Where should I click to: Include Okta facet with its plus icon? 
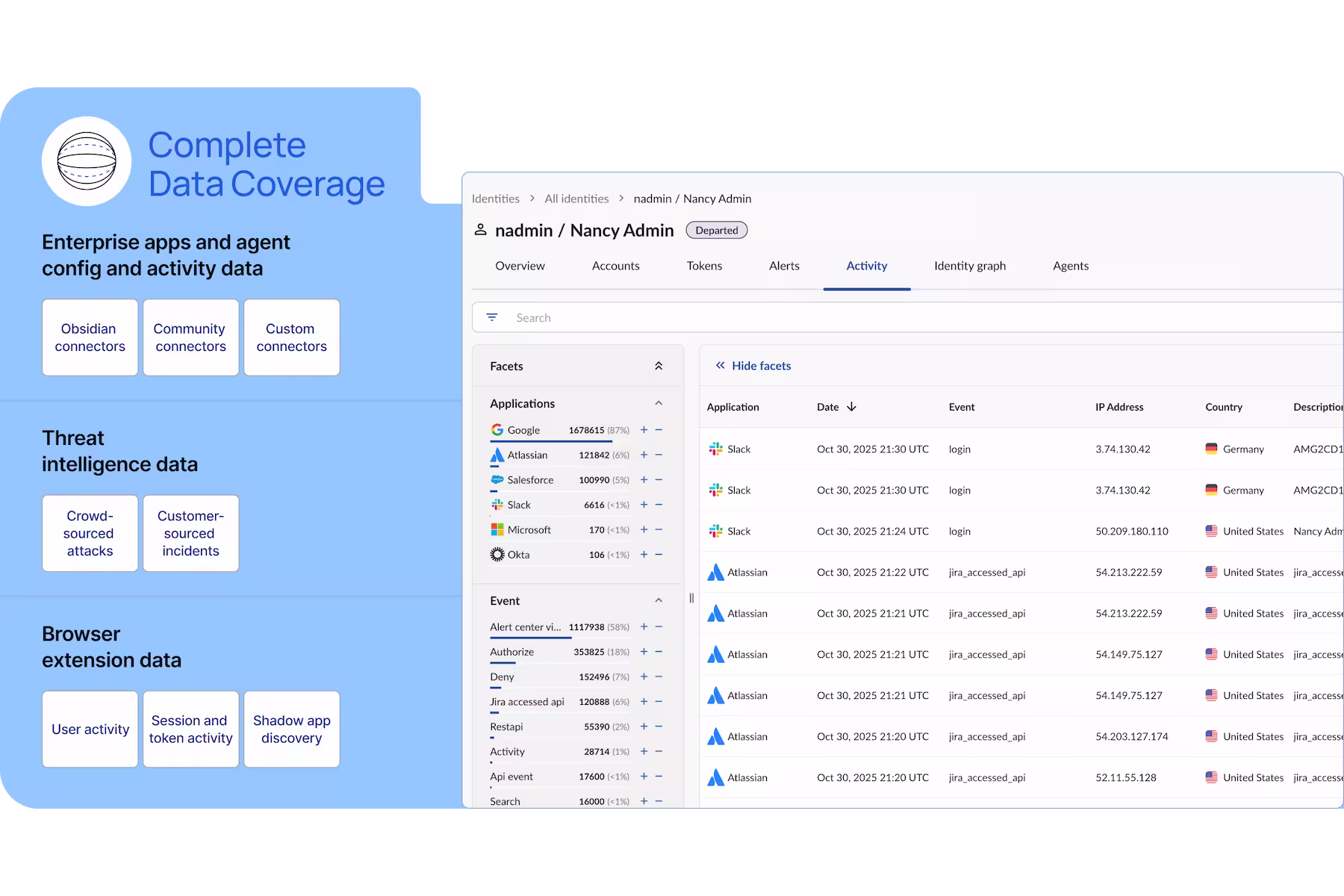point(644,555)
